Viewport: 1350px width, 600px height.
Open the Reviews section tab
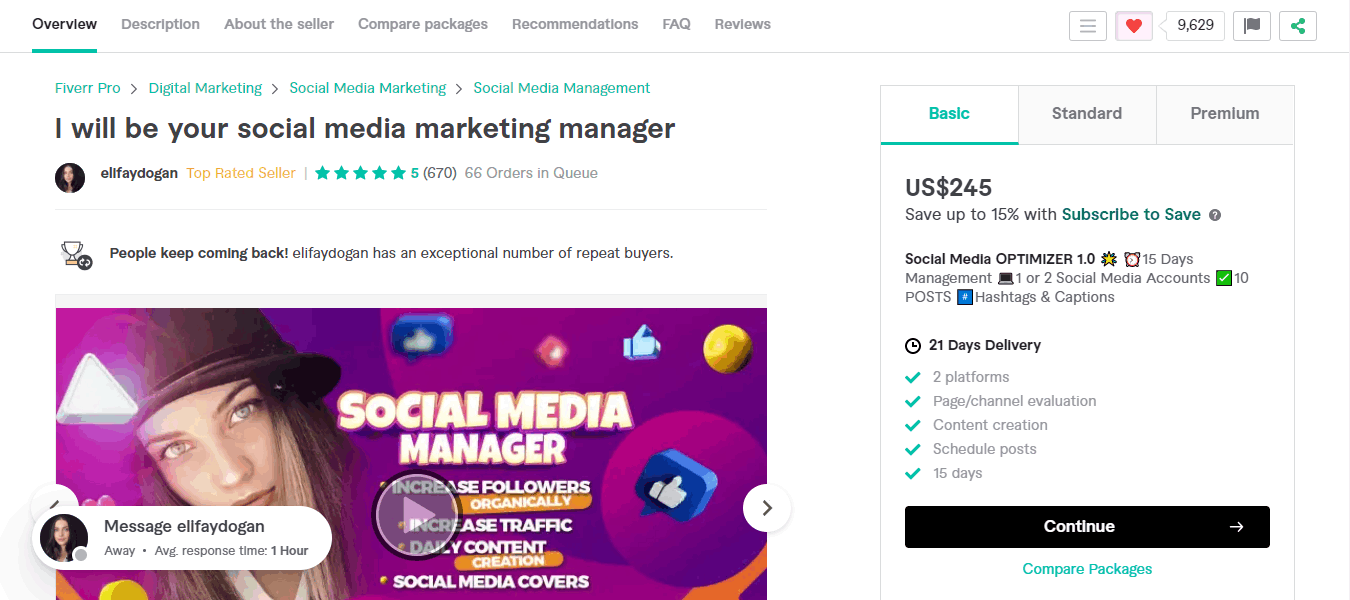tap(742, 24)
